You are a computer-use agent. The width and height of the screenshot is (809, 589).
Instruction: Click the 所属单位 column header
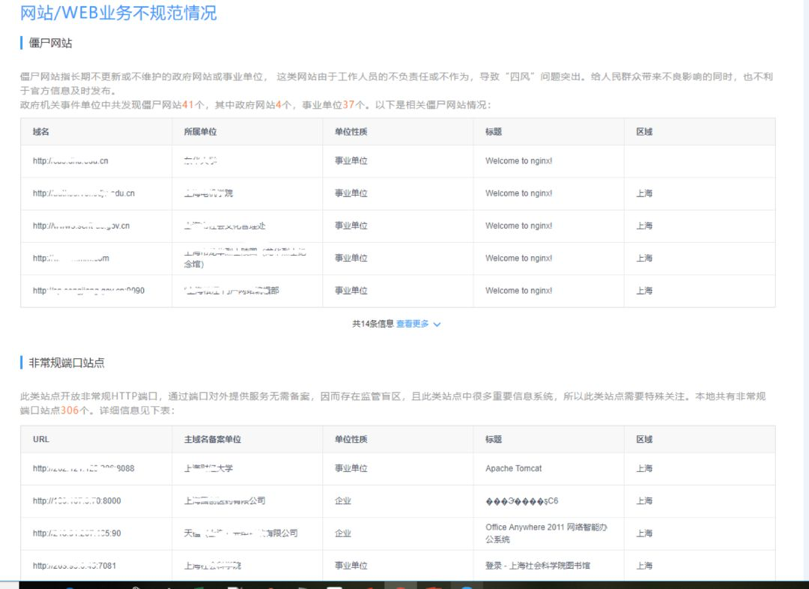pos(200,132)
